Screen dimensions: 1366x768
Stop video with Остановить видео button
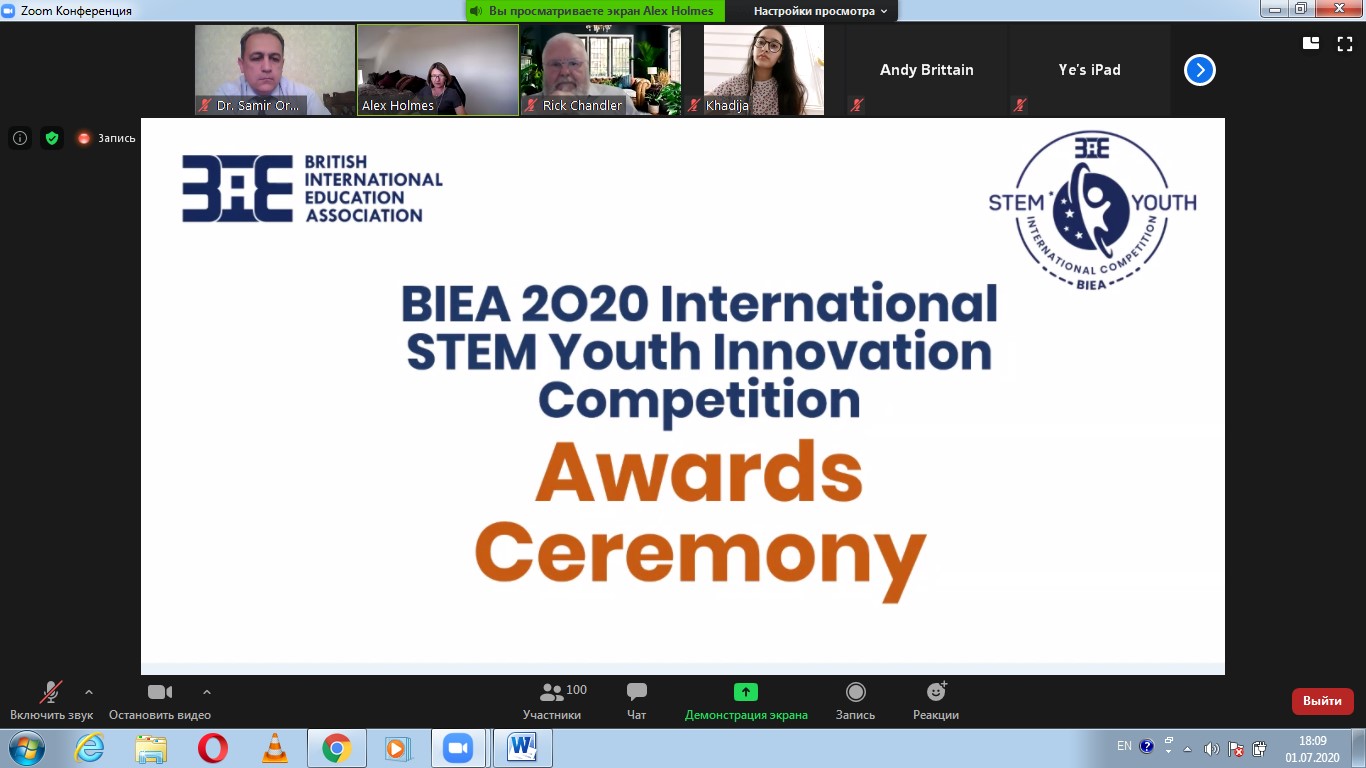point(160,701)
